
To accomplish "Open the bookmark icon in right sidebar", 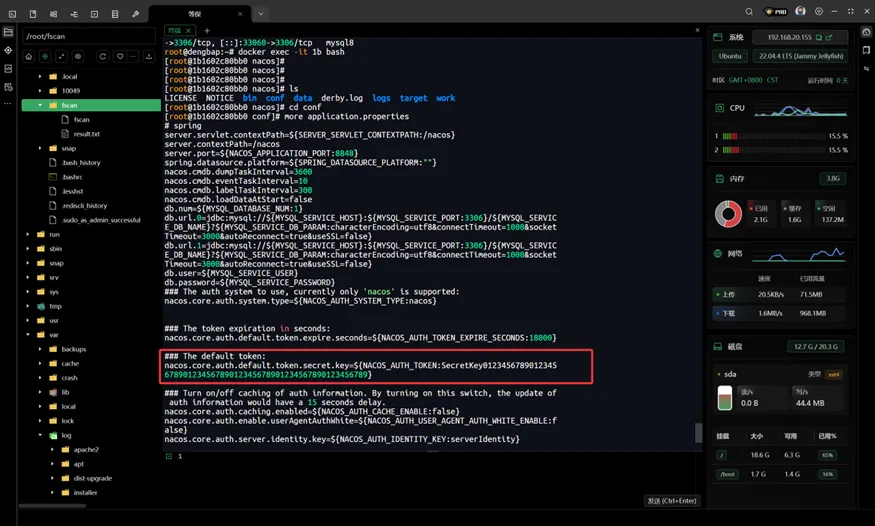I will click(x=866, y=50).
